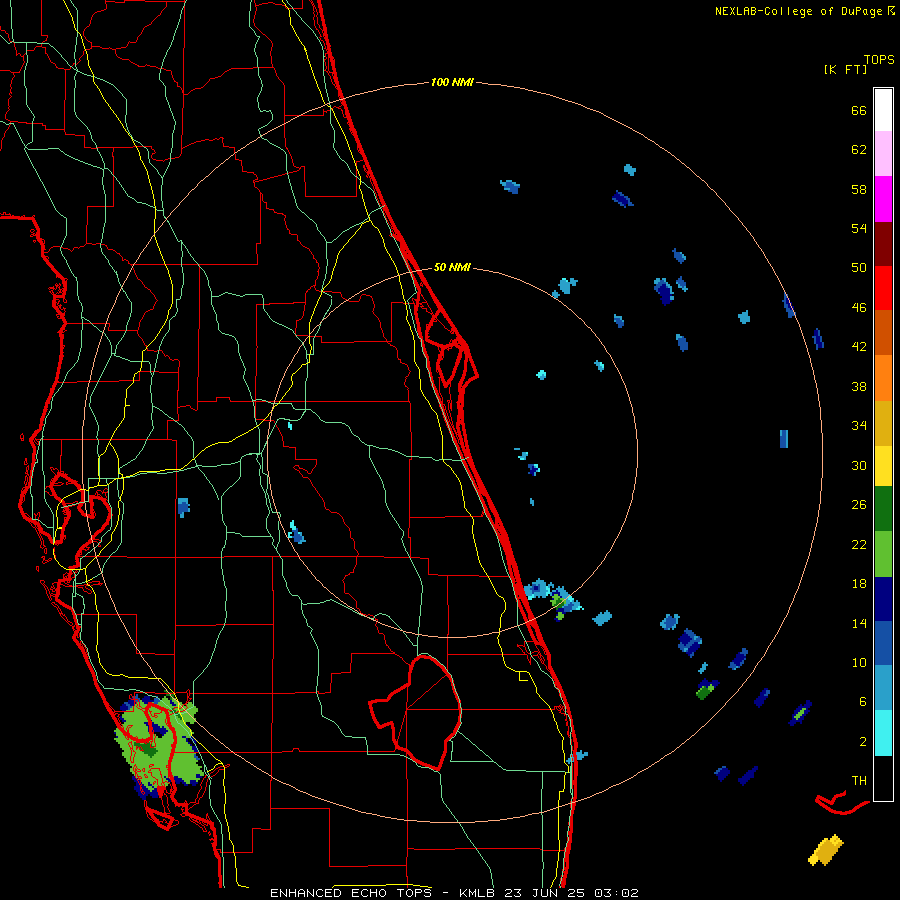Click the "TOPS" legend title
Viewport: 900px width, 900px height.
(x=879, y=60)
